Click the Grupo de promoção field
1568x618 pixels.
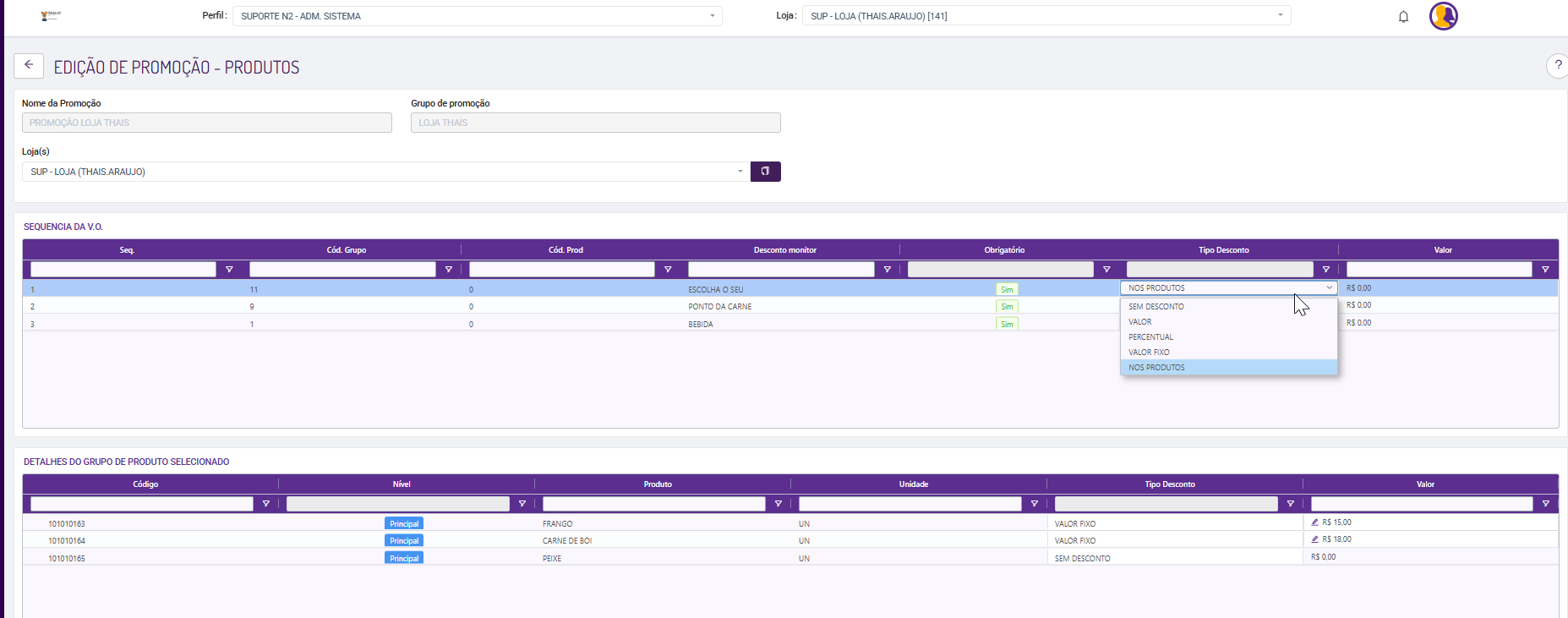(x=596, y=123)
